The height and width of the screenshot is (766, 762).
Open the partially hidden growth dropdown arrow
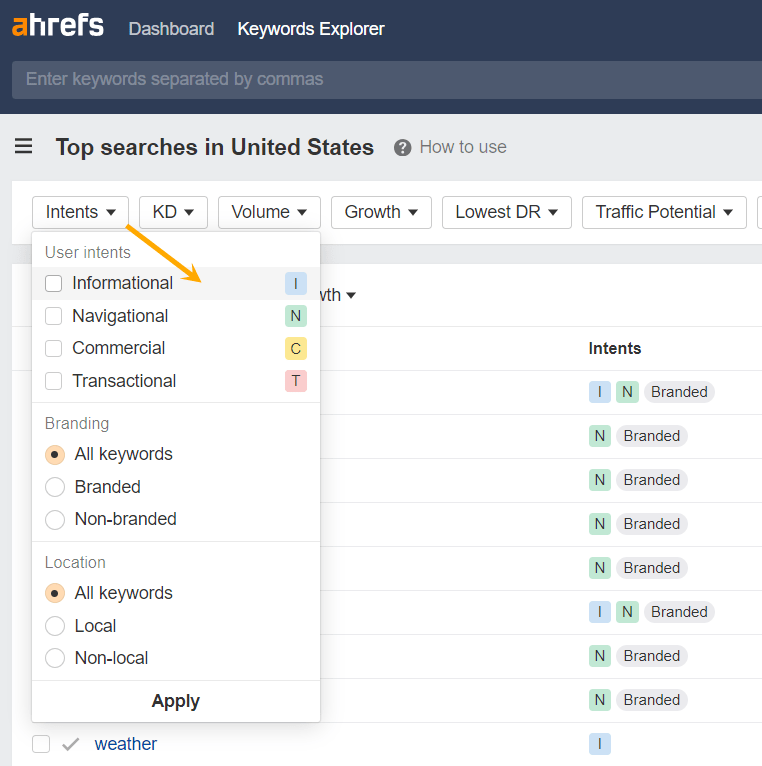point(351,296)
